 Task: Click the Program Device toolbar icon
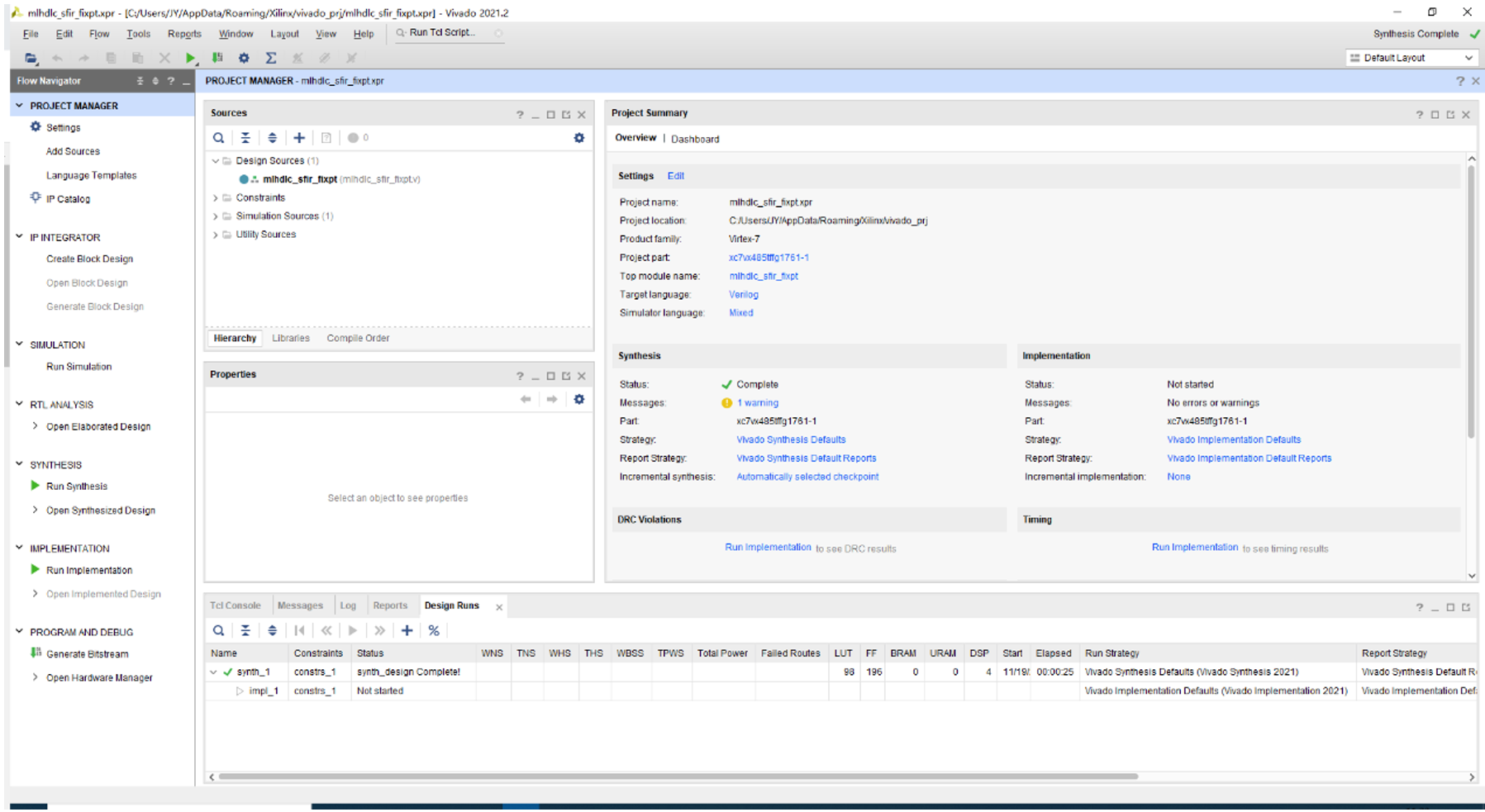point(217,58)
